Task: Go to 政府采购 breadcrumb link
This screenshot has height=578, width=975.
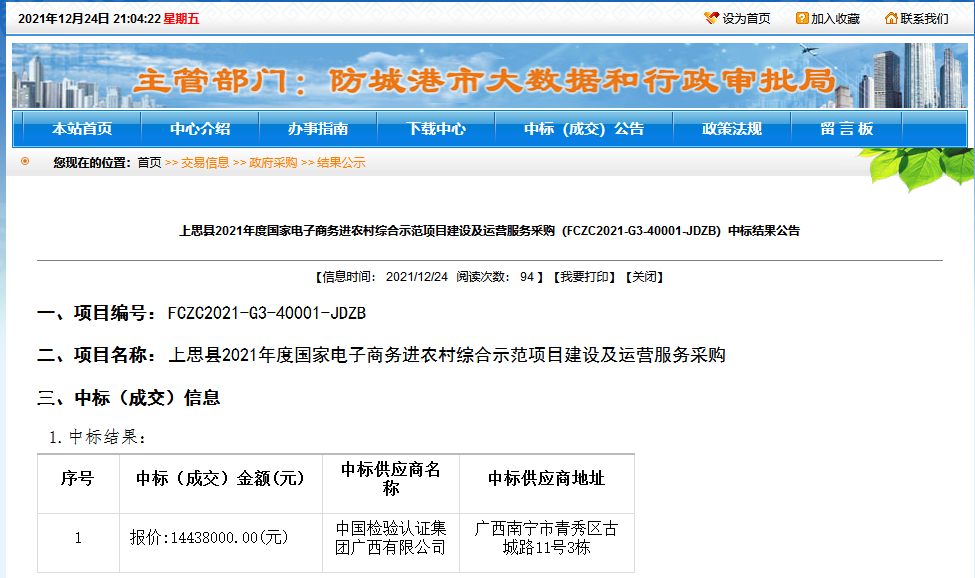Action: (273, 163)
